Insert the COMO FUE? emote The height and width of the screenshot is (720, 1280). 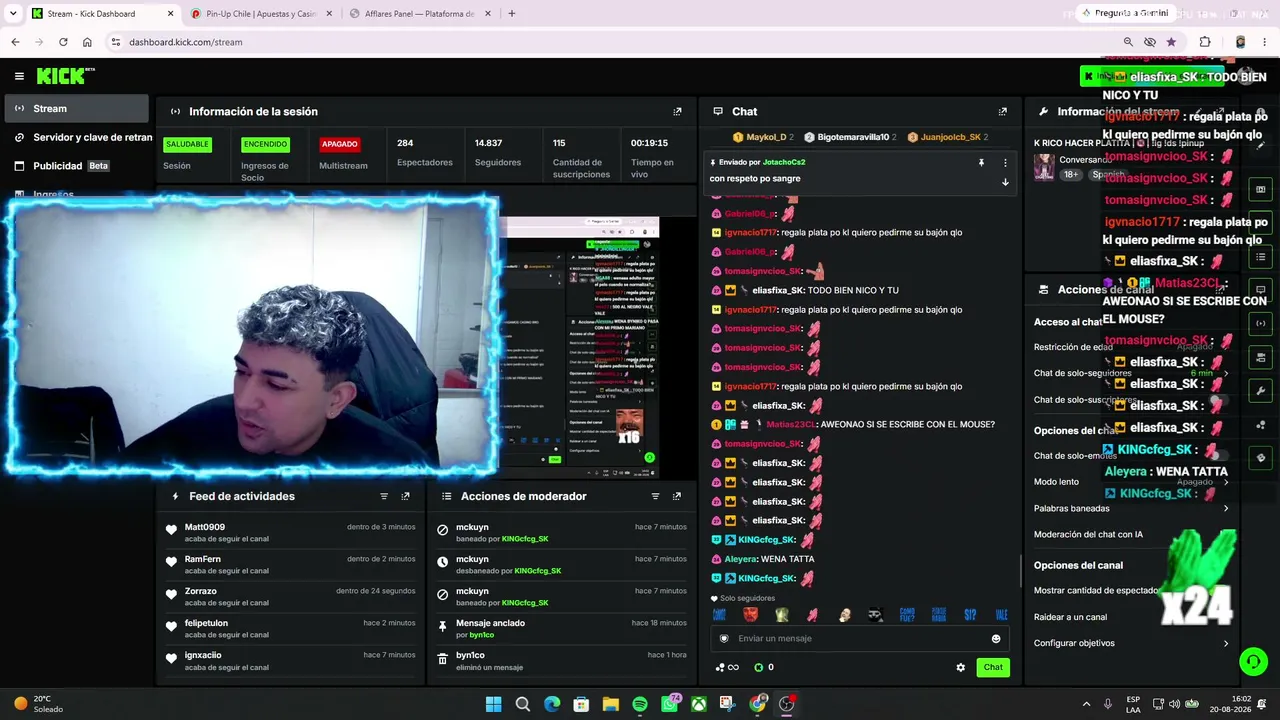click(x=907, y=614)
